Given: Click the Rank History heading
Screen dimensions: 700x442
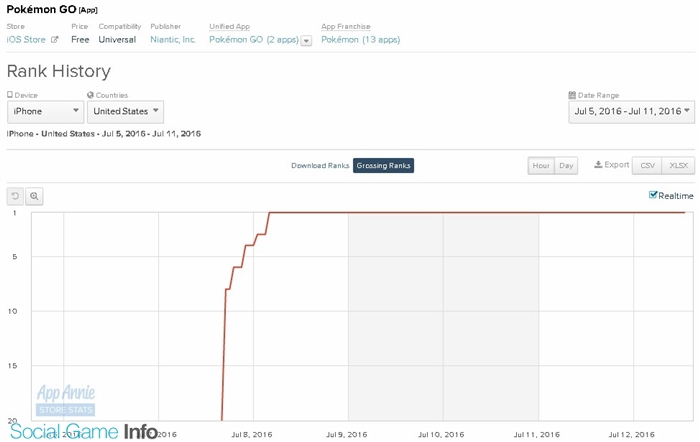Looking at the screenshot, I should click(x=59, y=71).
